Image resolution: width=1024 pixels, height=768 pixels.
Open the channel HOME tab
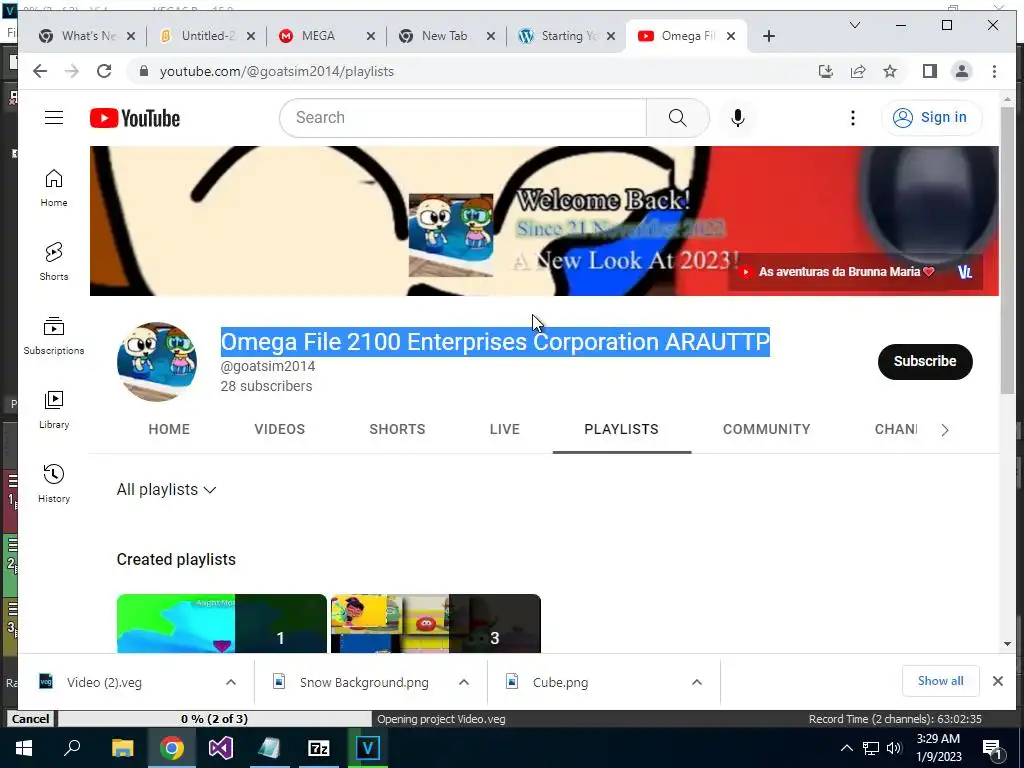[168, 429]
